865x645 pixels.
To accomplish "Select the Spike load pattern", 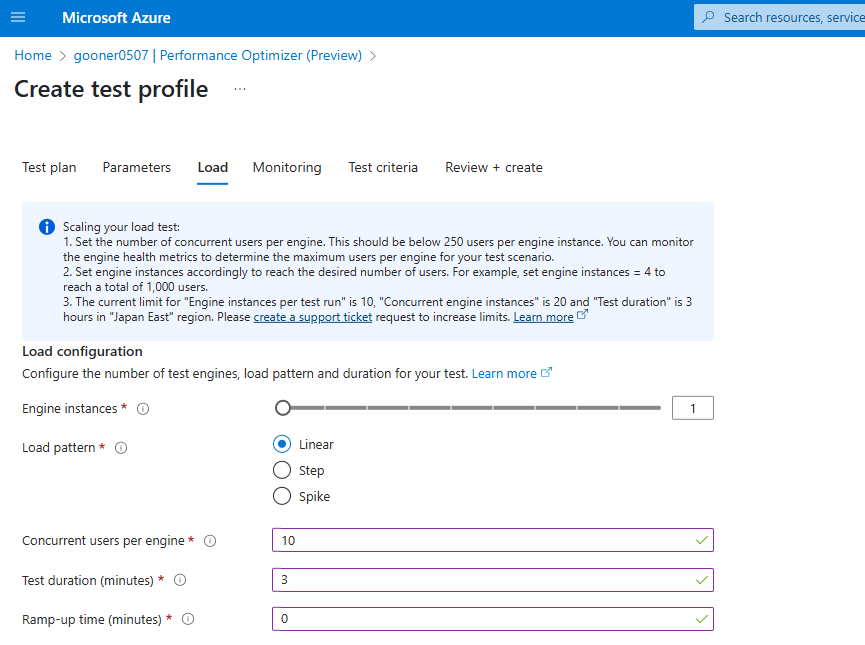I will (x=282, y=496).
